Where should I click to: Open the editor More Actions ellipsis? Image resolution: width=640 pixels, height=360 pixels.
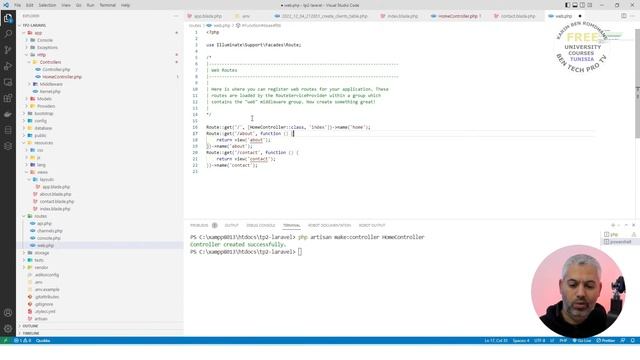633,16
